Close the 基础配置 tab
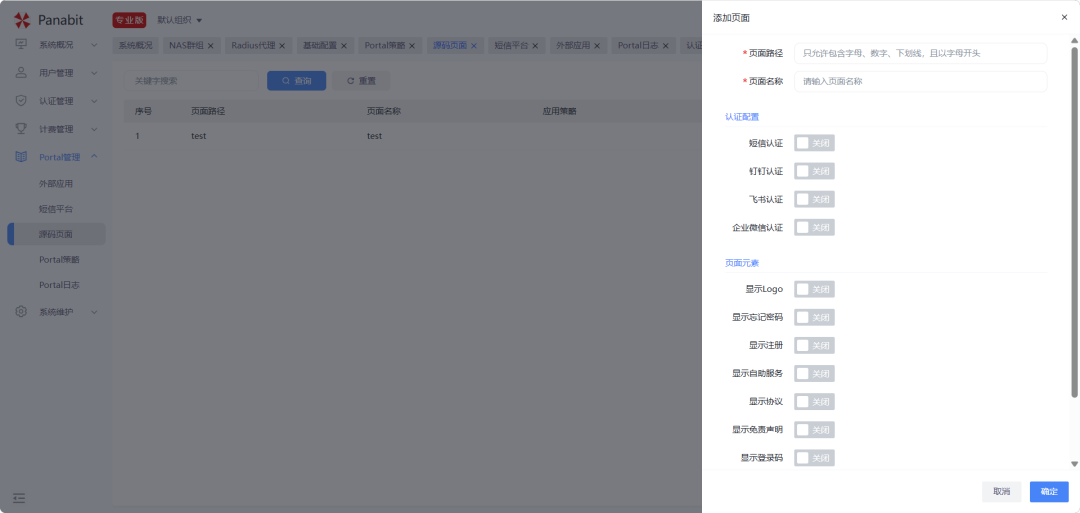This screenshot has width=1080, height=513. tap(344, 45)
